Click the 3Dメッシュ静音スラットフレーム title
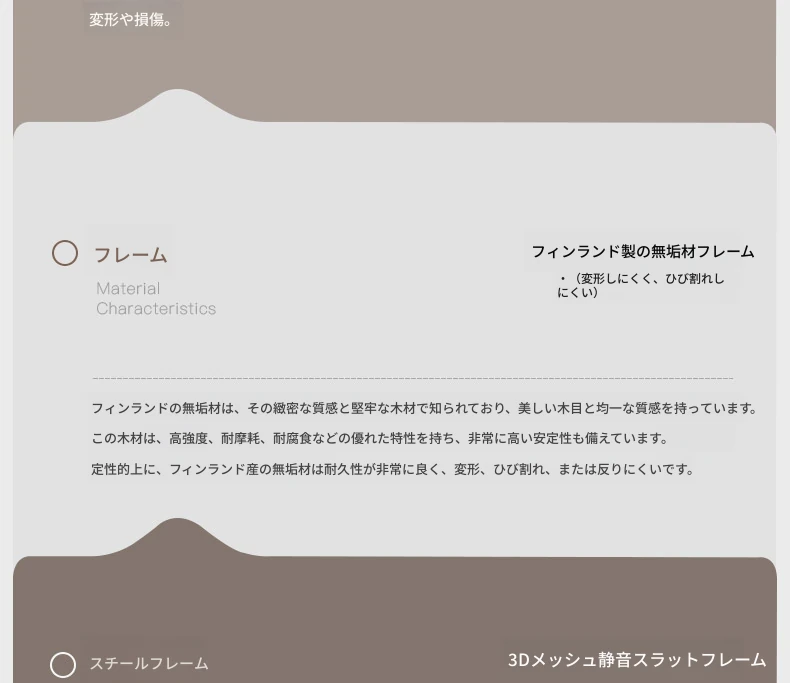Image resolution: width=790 pixels, height=683 pixels. tap(637, 660)
